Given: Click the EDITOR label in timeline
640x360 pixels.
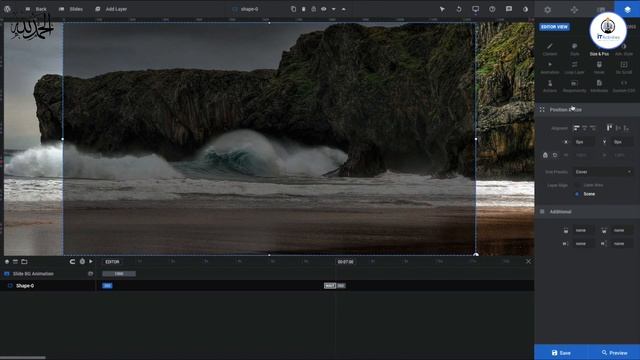Looking at the screenshot, I should pyautogui.click(x=112, y=262).
